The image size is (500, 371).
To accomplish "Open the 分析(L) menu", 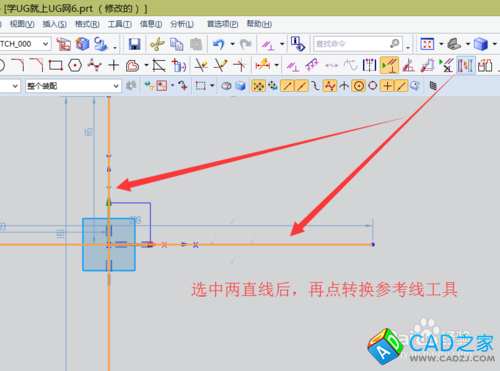I will click(x=182, y=24).
